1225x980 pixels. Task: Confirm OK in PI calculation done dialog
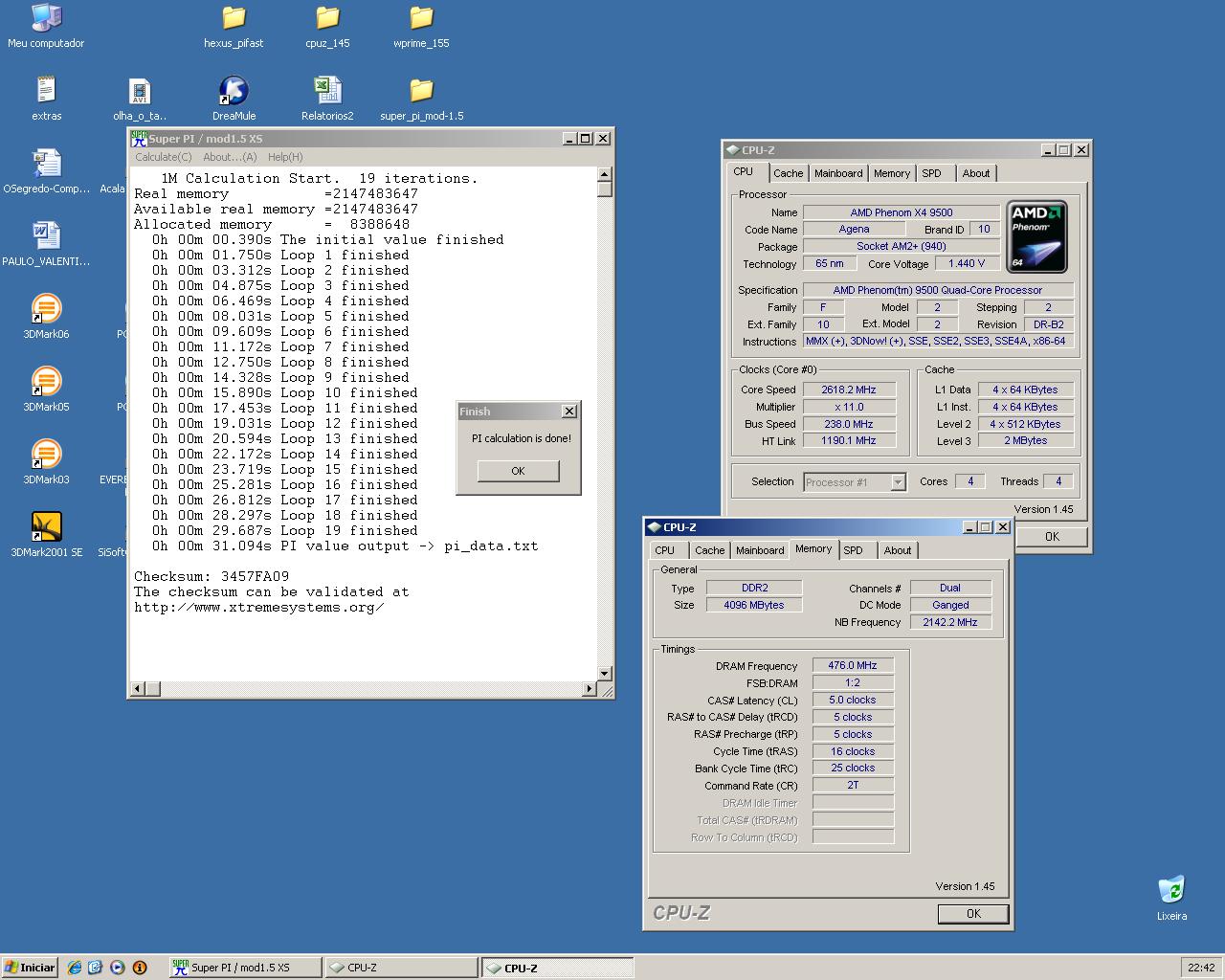518,471
